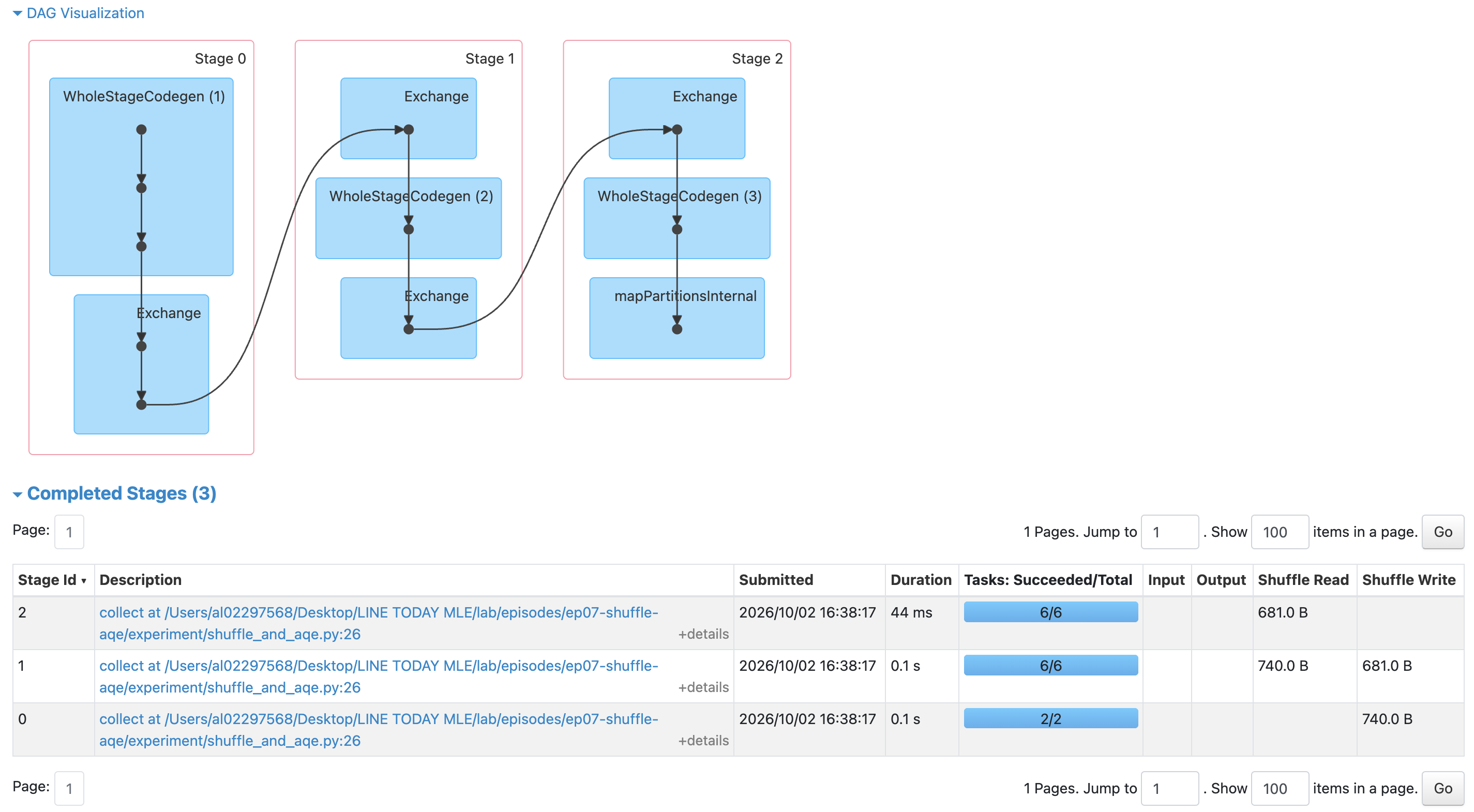Click the mapPartitionsInternal box in Stage 2
Screen dimensions: 1474x812
(677, 318)
